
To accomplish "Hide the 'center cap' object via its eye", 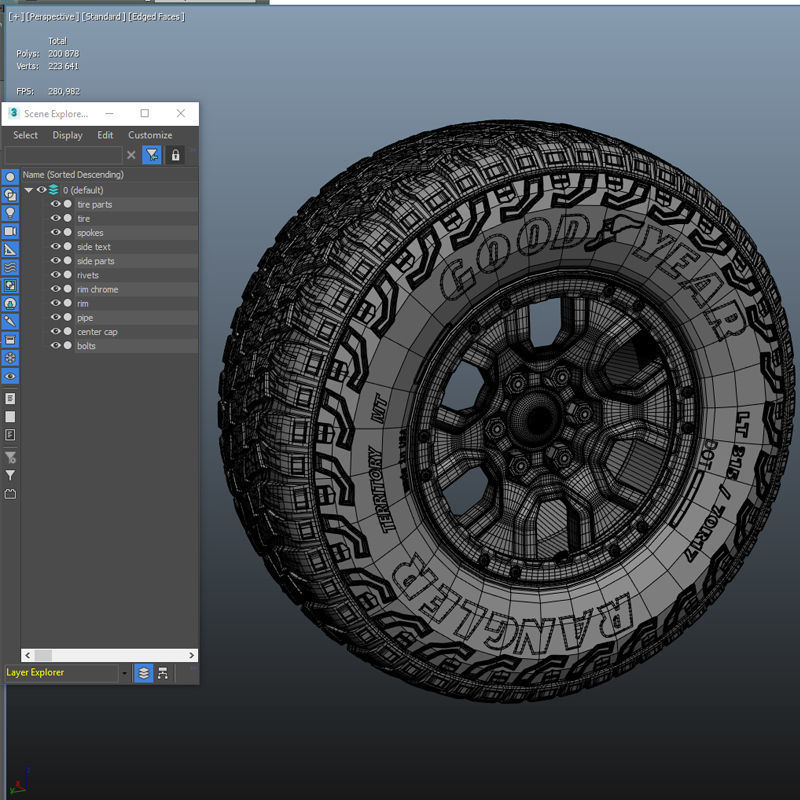I will point(55,332).
